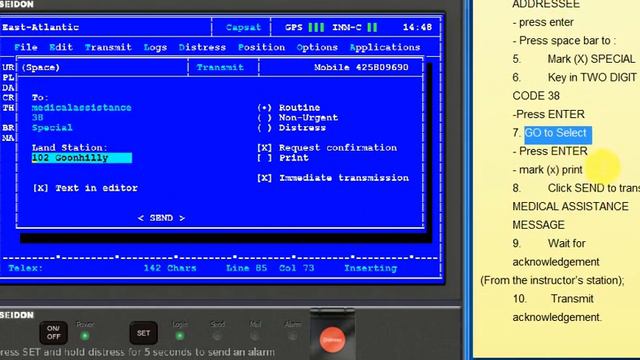Open the File menu

pyautogui.click(x=26, y=47)
